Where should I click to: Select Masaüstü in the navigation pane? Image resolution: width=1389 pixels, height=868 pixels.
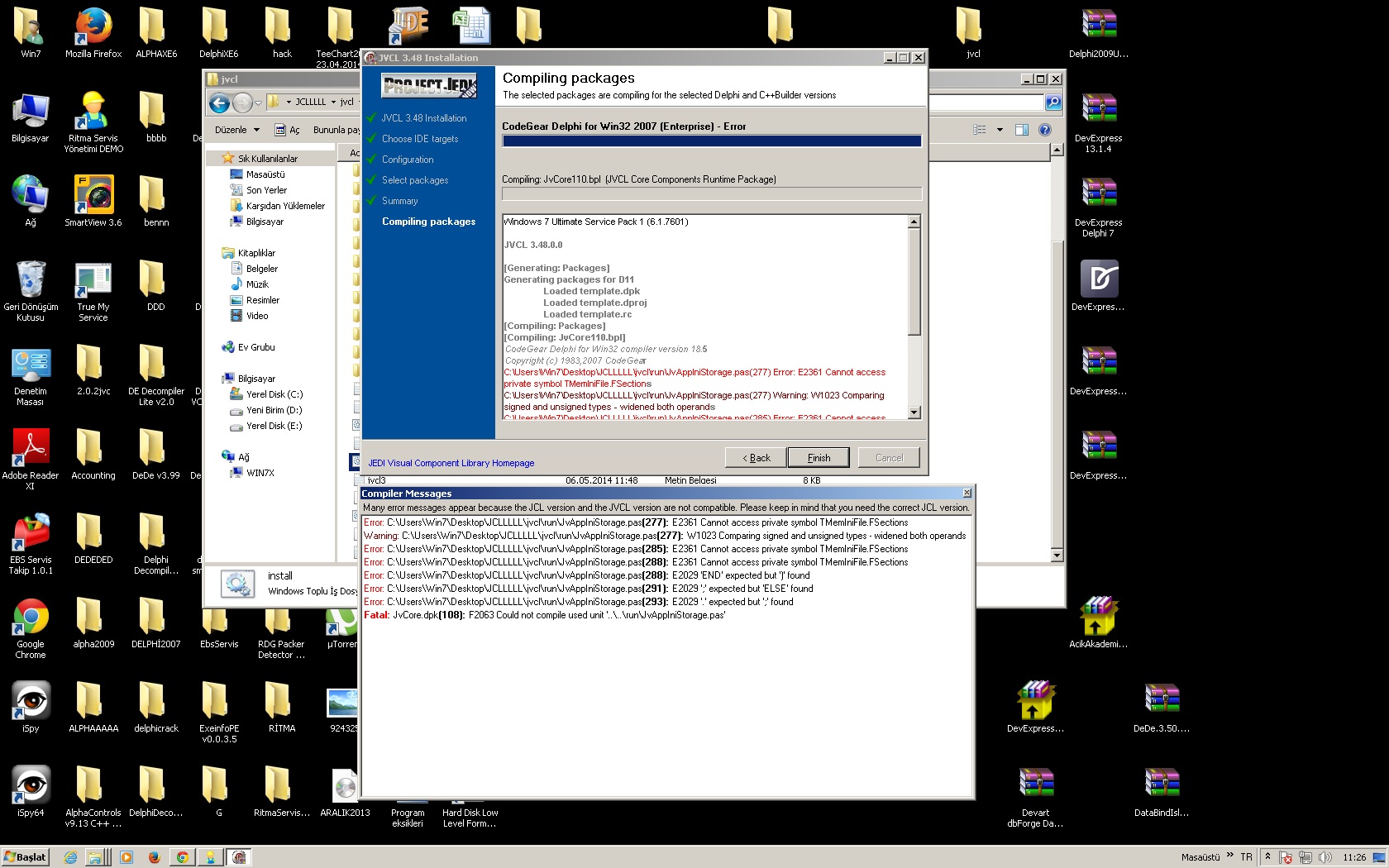pos(265,174)
